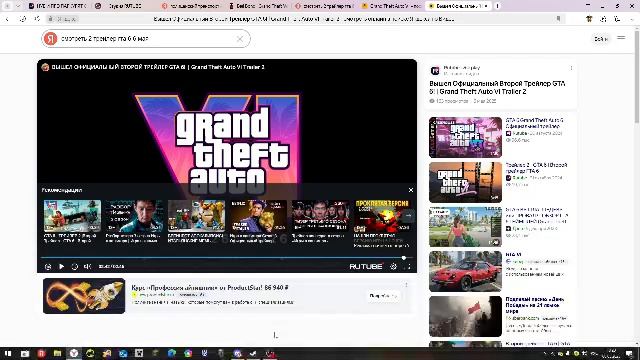Reload the page via refresh icon
Image resolution: width=640 pixels, height=360 pixels.
(37, 19)
